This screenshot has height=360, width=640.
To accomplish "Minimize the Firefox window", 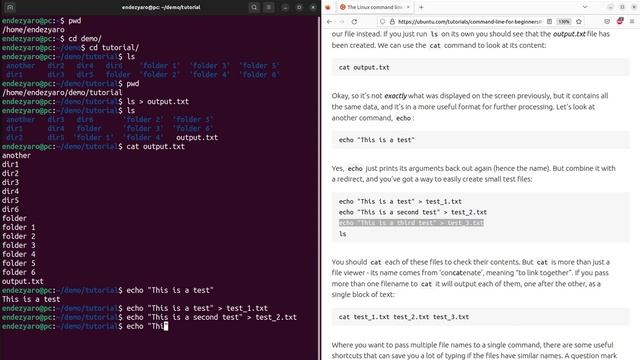I will (610, 7).
